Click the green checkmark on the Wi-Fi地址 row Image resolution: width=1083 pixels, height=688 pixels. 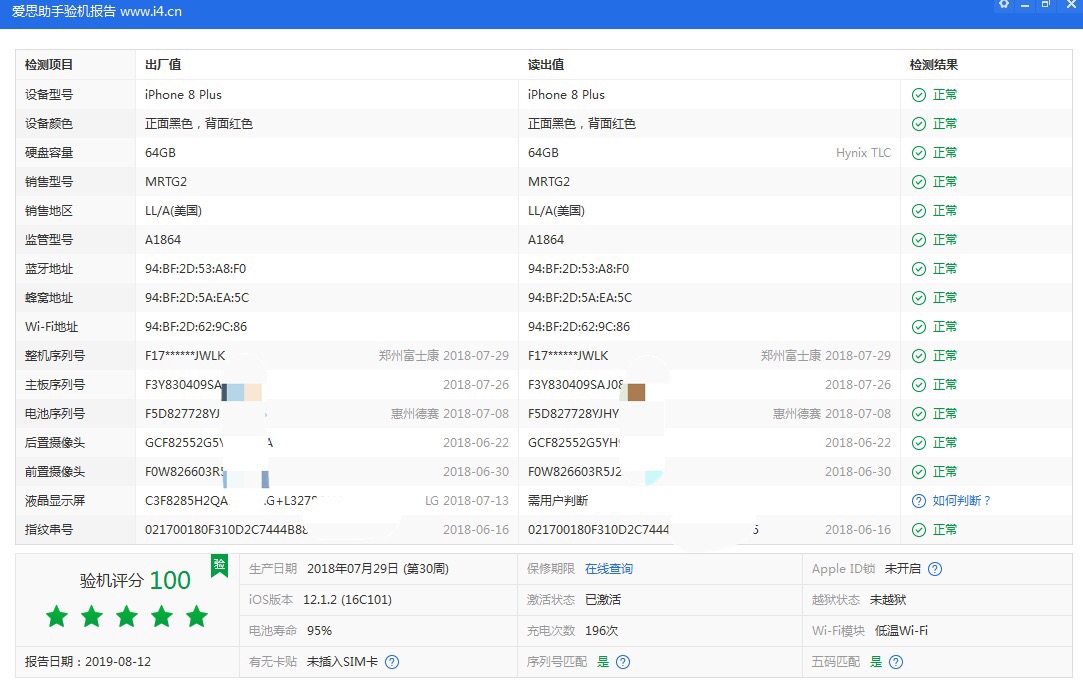[918, 326]
